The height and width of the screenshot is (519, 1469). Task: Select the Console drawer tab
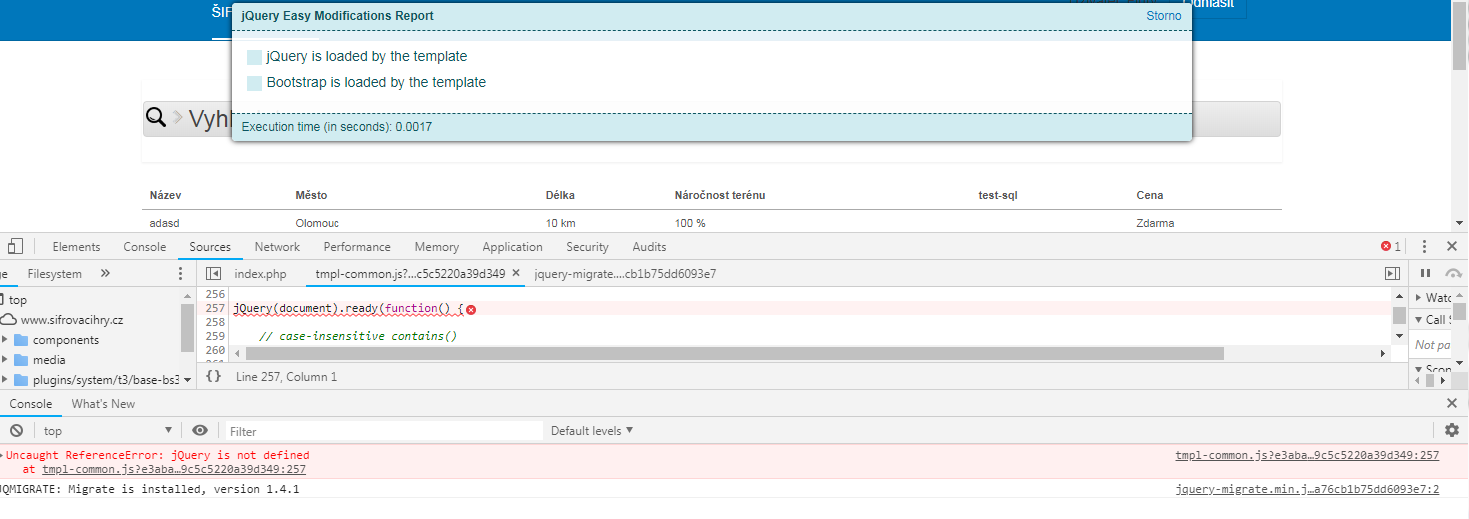coord(31,404)
